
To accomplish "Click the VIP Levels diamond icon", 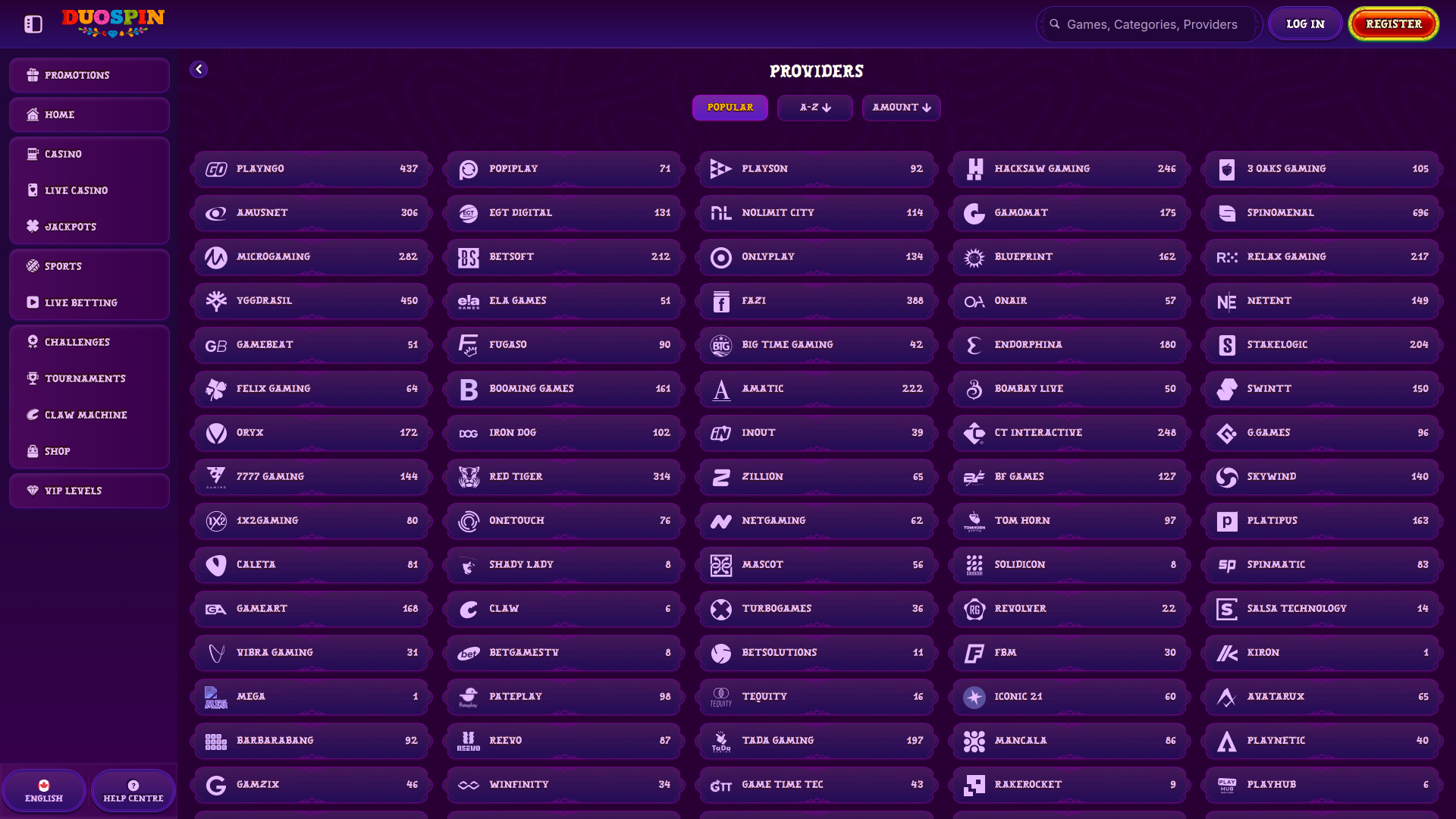I will [x=33, y=491].
